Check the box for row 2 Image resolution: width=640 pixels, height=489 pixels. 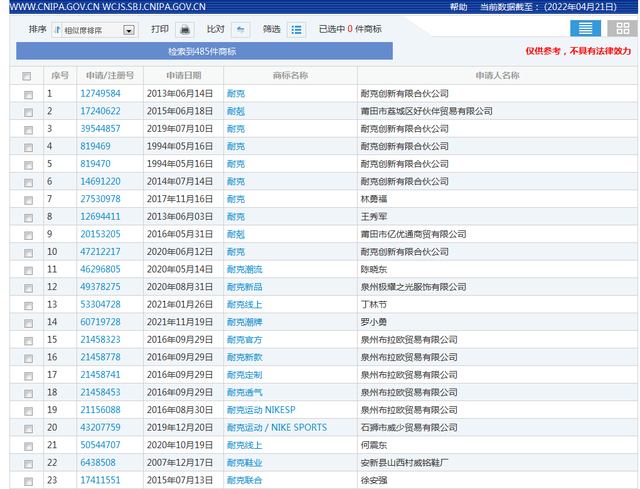(28, 112)
